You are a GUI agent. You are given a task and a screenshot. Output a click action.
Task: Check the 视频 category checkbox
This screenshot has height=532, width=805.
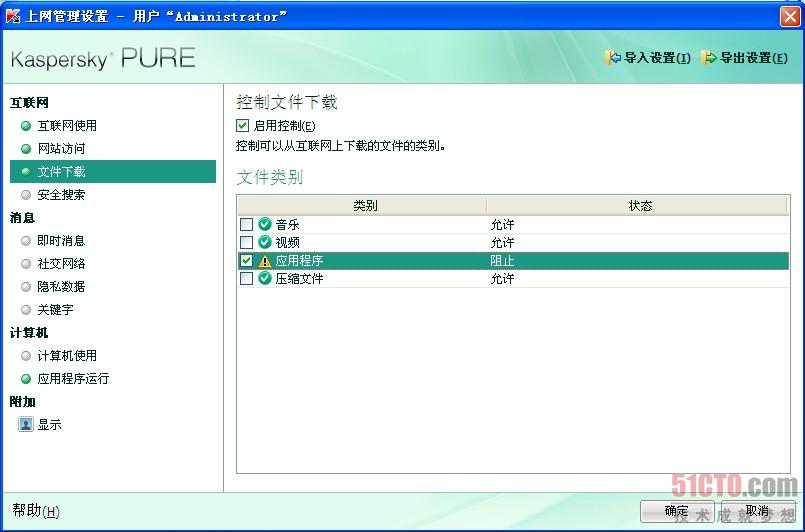pos(246,242)
